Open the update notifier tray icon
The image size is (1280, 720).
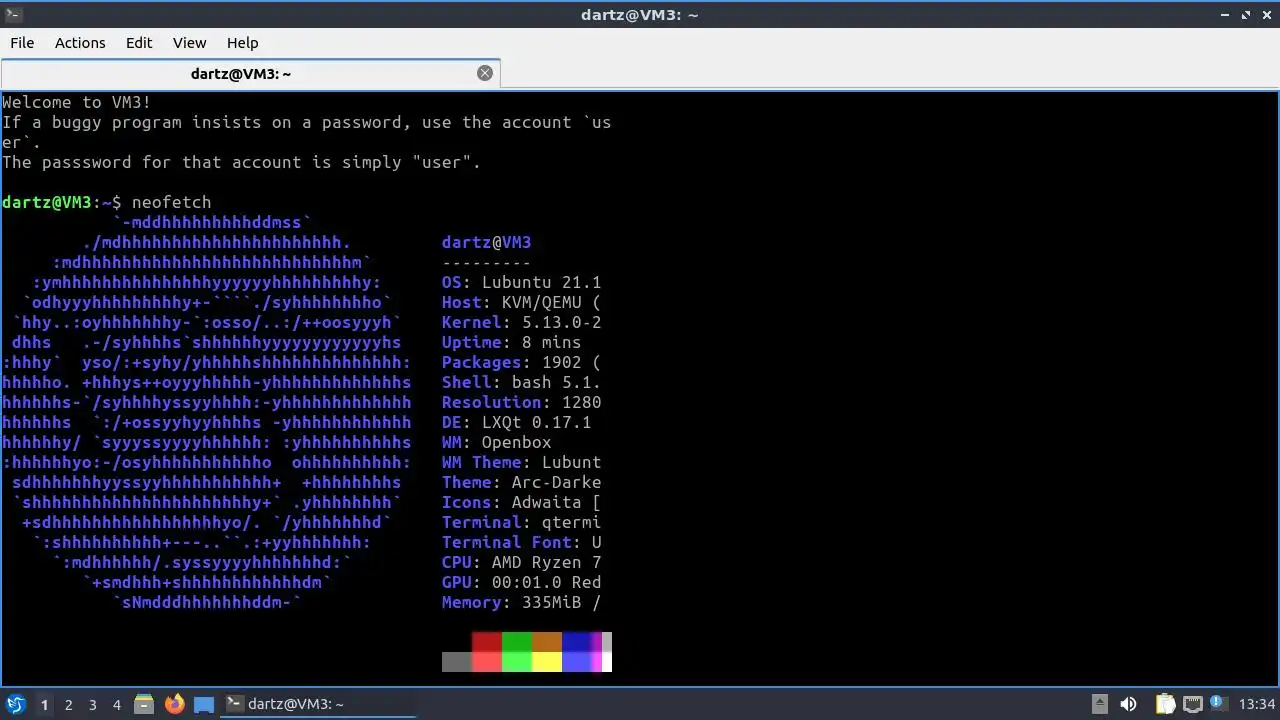1218,704
